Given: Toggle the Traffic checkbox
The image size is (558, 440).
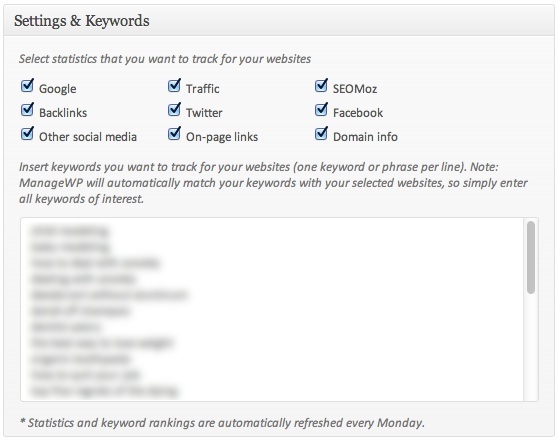Looking at the screenshot, I should [x=174, y=86].
